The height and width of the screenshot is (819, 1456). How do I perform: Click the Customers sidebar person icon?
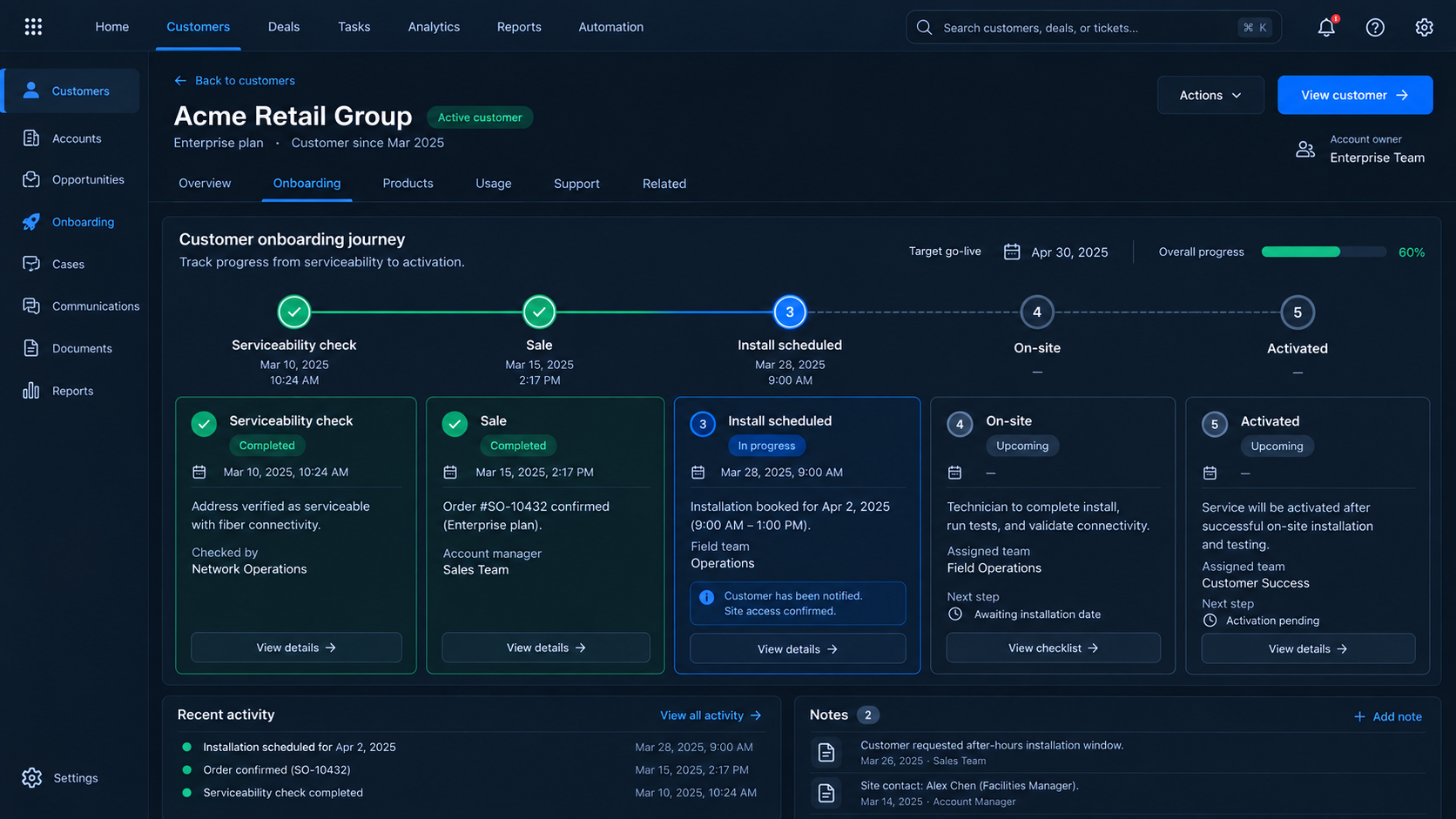(x=31, y=91)
